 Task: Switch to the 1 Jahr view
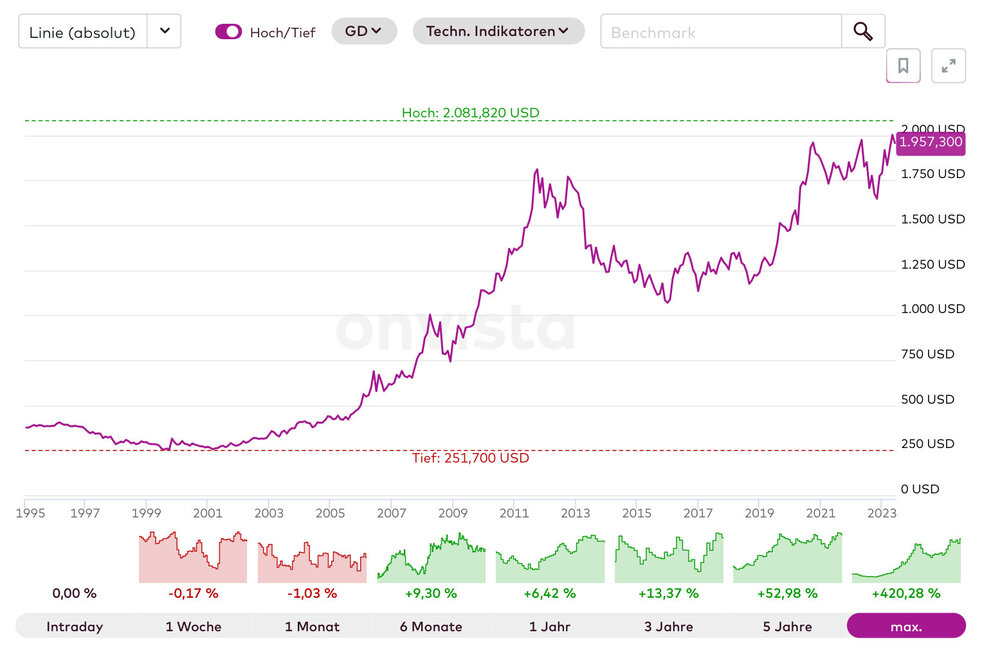click(x=550, y=626)
